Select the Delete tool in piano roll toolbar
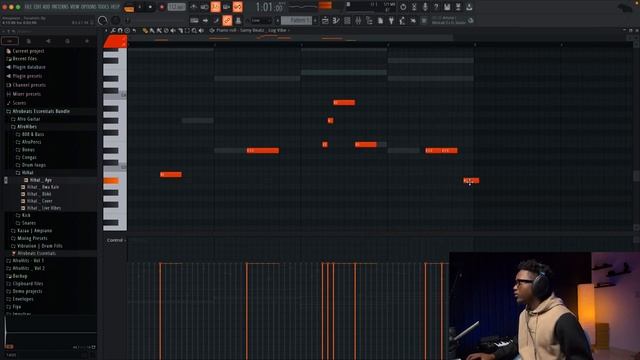Viewport: 640px width, 360px height. click(x=166, y=31)
